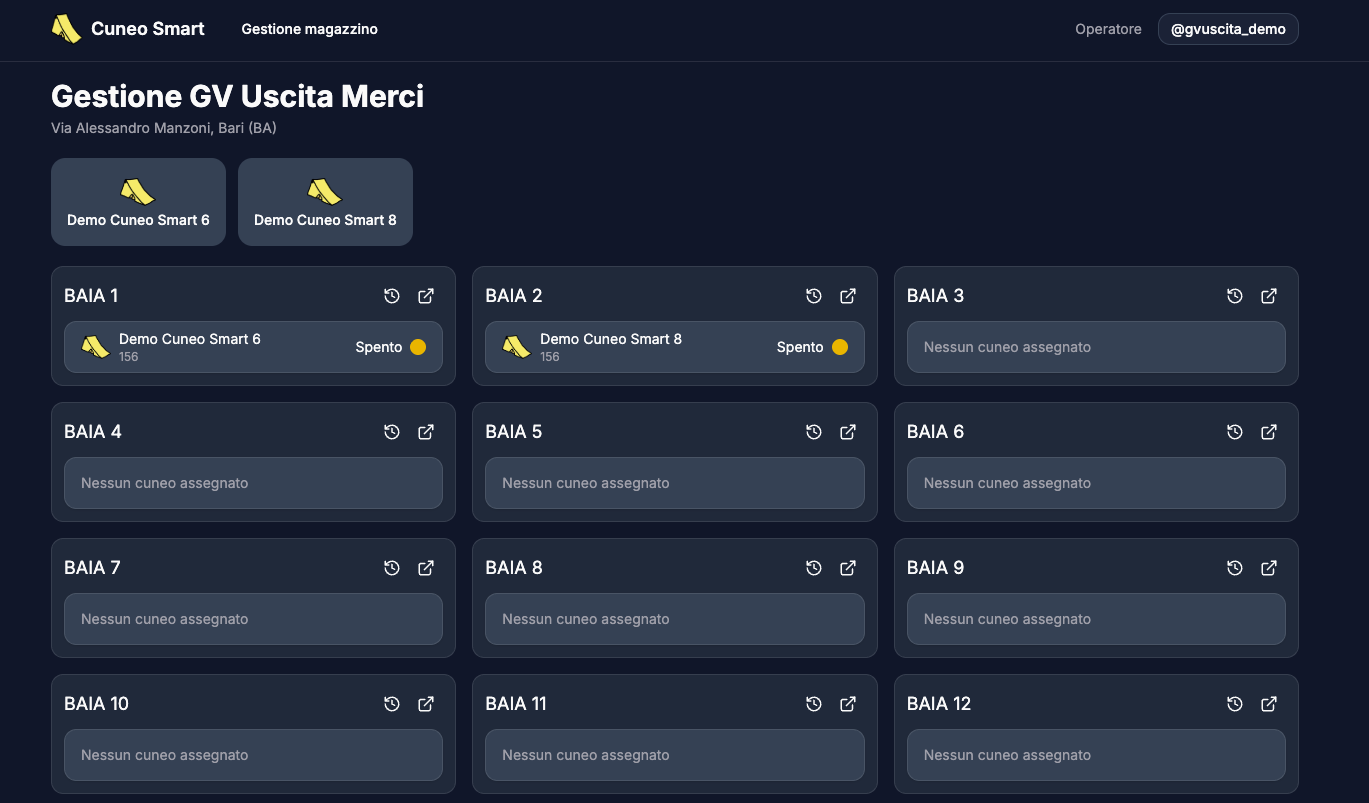The width and height of the screenshot is (1369, 803).
Task: Select the Demo Cuneo Smart 8 card
Action: click(325, 201)
